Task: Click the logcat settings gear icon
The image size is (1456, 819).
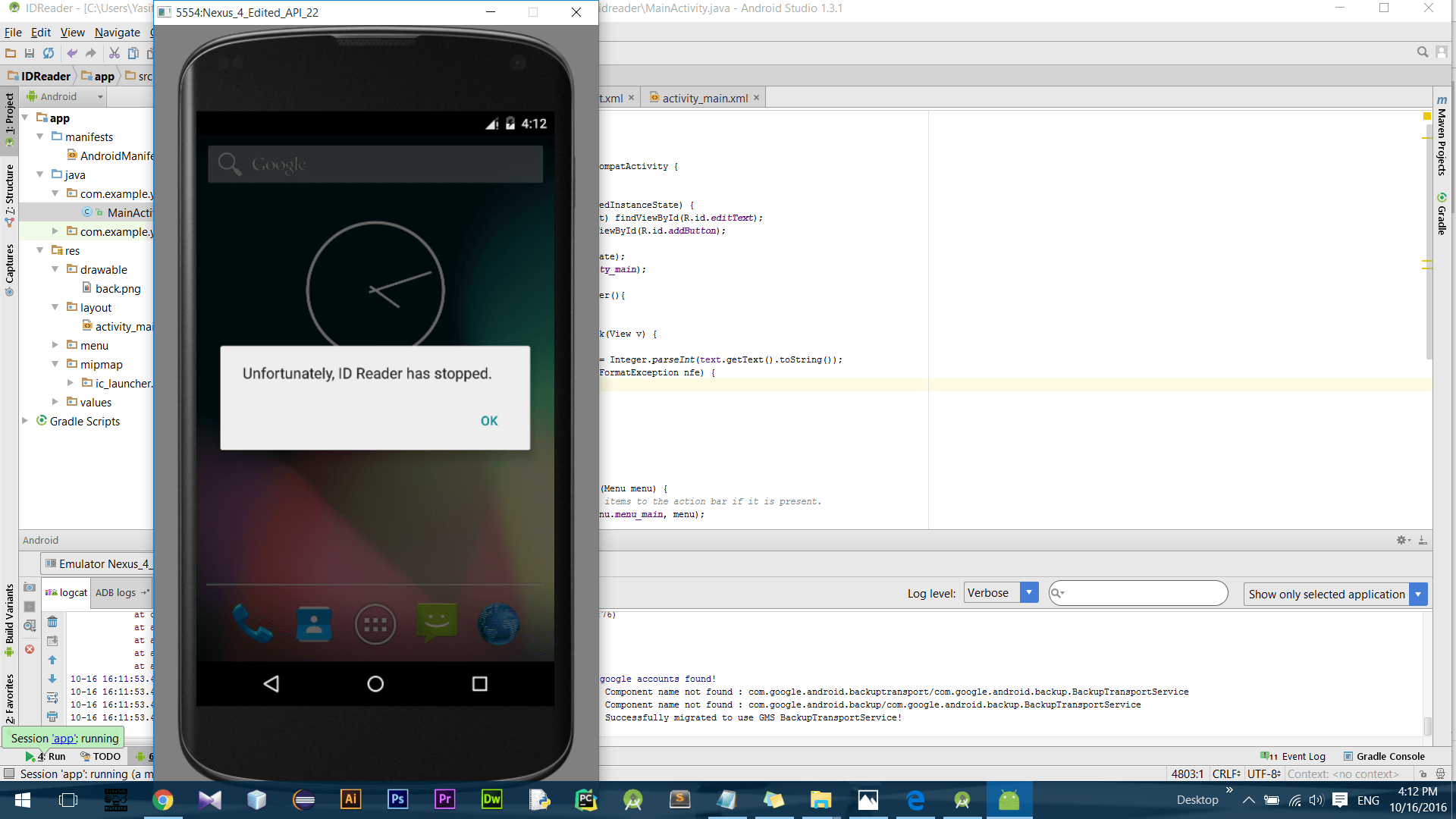Action: [1401, 540]
